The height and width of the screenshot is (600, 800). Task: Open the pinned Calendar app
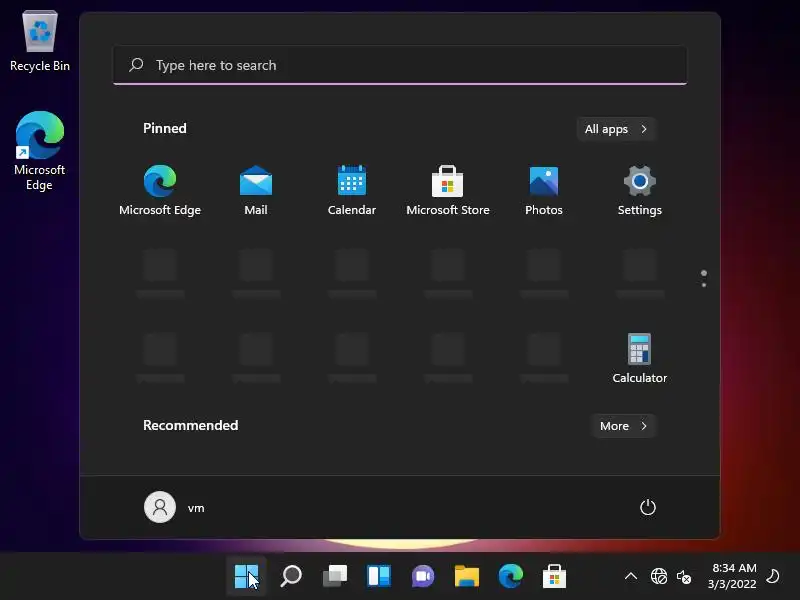(x=352, y=190)
